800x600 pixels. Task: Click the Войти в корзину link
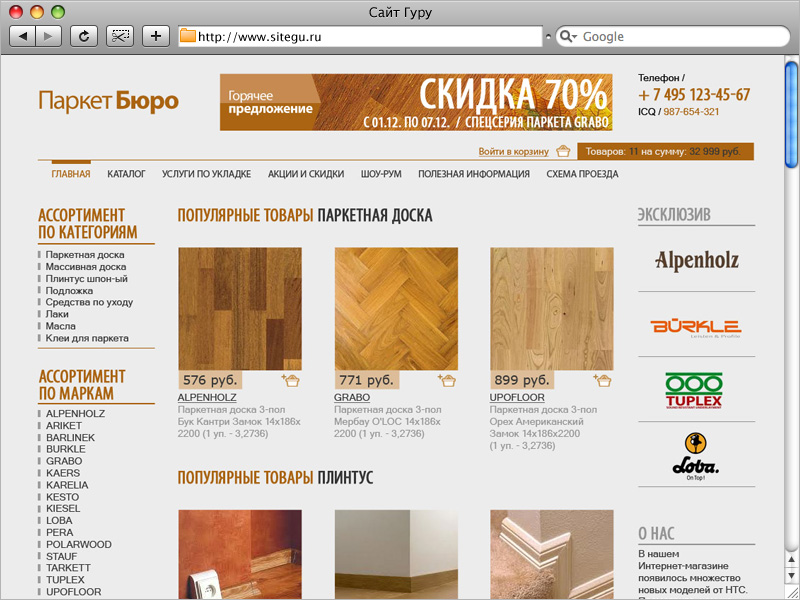tap(513, 152)
